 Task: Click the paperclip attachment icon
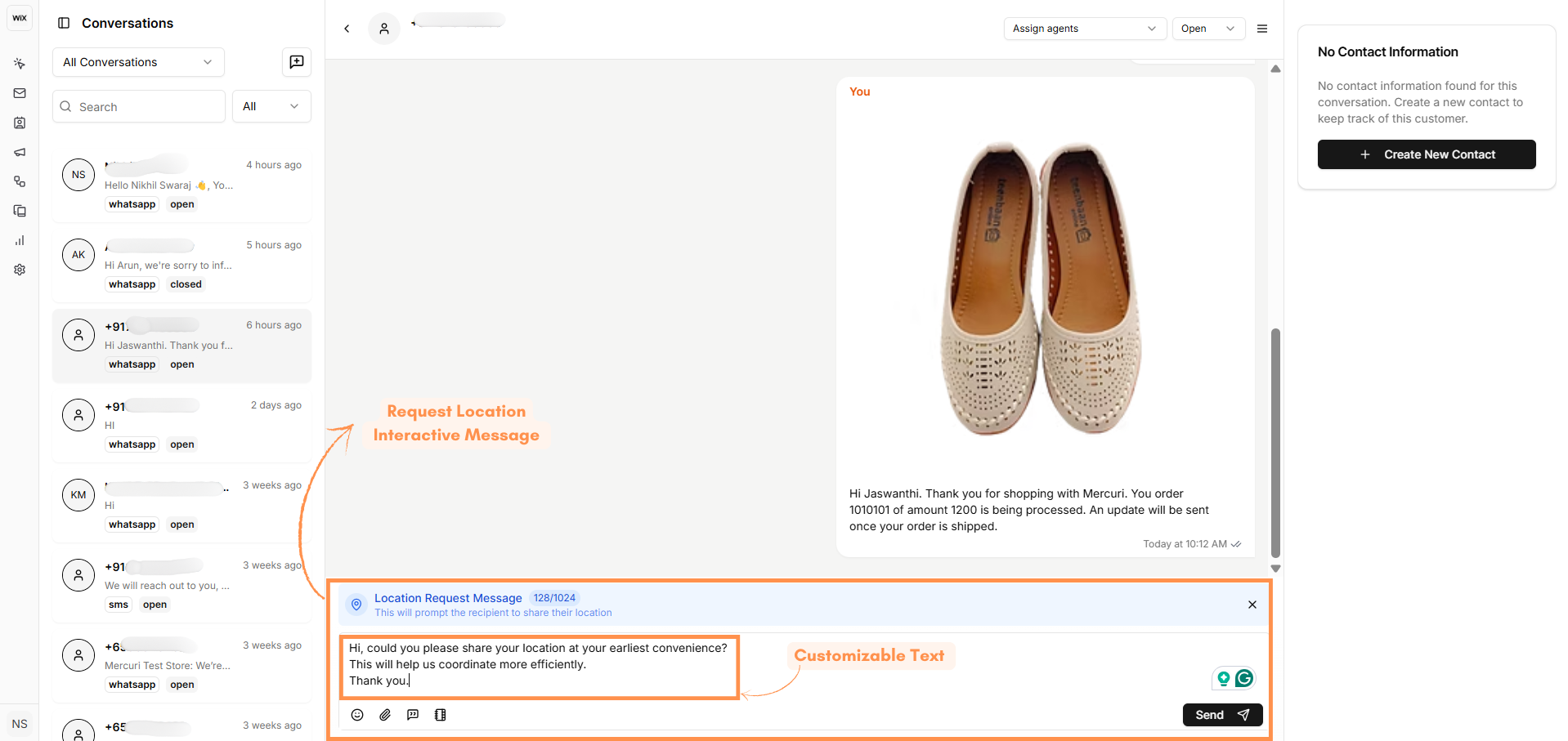[385, 715]
